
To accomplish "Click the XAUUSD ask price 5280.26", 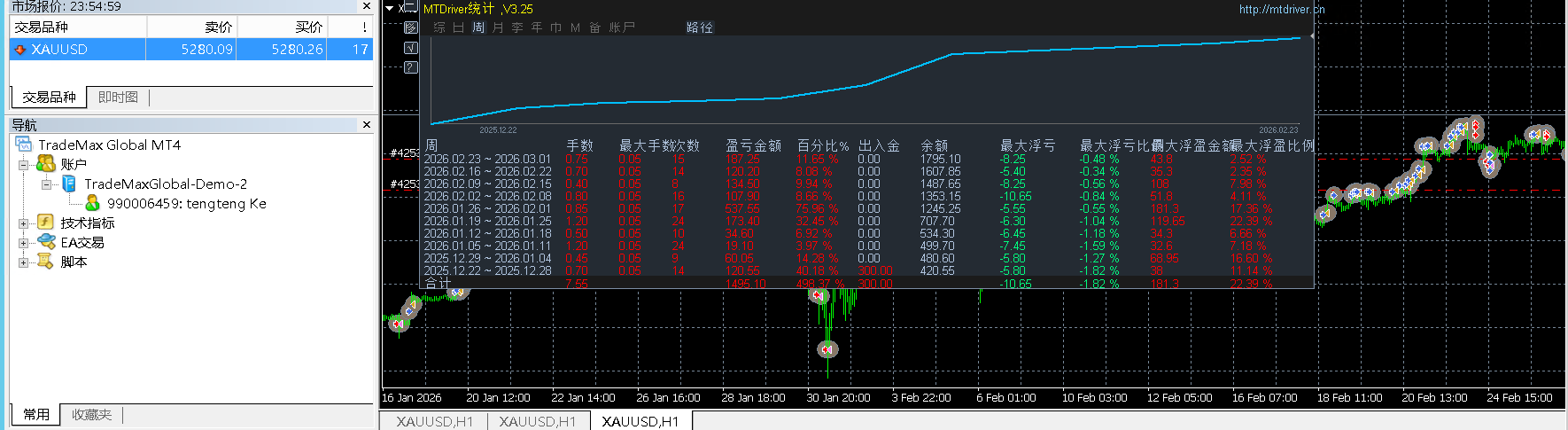I will [x=297, y=50].
